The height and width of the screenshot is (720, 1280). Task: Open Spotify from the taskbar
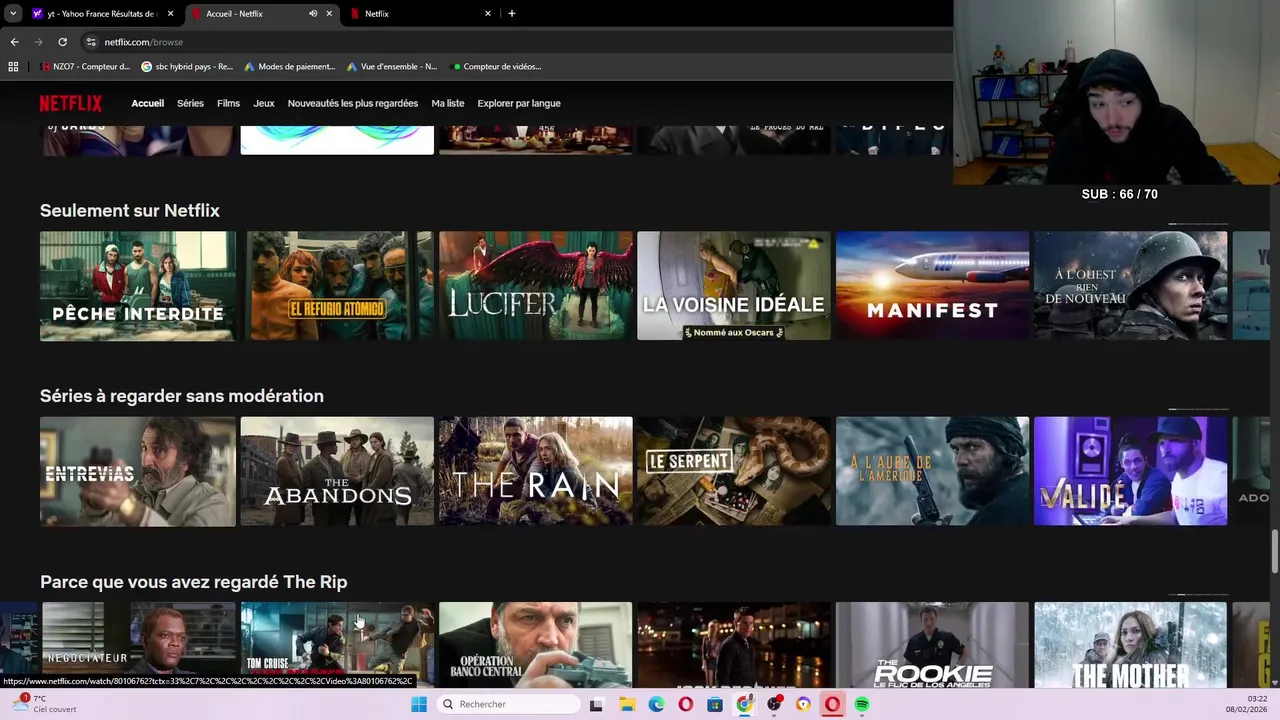(862, 704)
